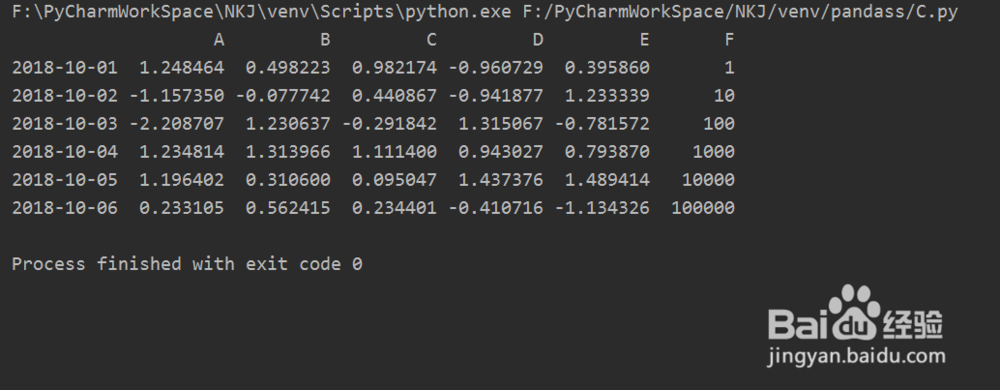Click the 2018-10-01 row index
Viewport: 1000px width, 390px height.
[64, 68]
